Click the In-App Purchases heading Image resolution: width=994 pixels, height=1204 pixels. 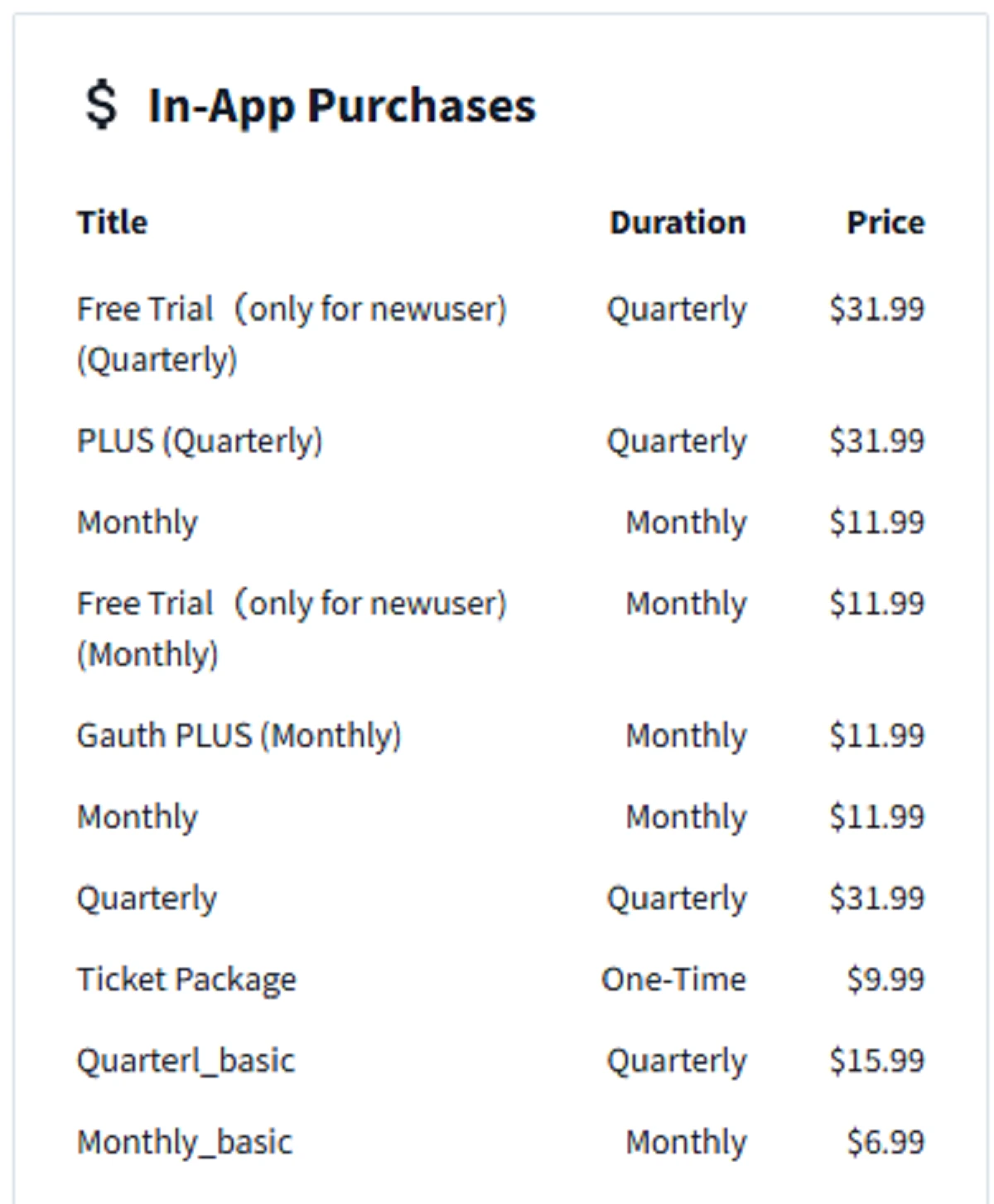point(341,106)
